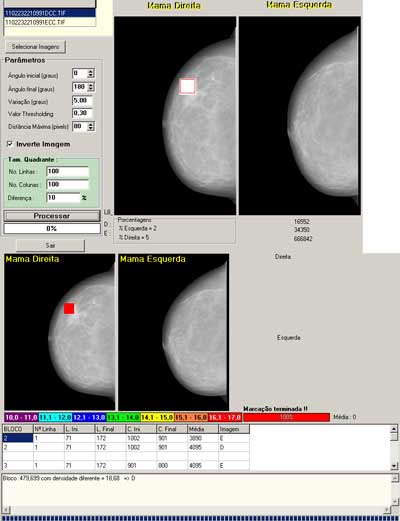
Task: Increase Distância Máxima spinner value
Action: coord(91,124)
